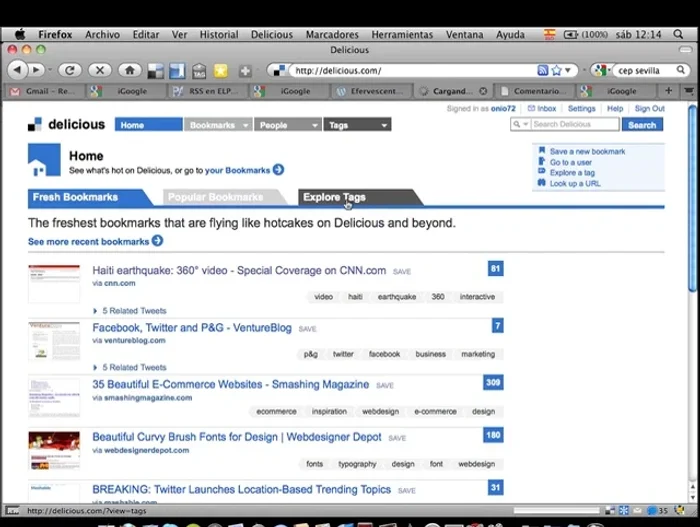Reload the page with the refresh icon
Screen dimensions: 700x527
click(x=69, y=70)
